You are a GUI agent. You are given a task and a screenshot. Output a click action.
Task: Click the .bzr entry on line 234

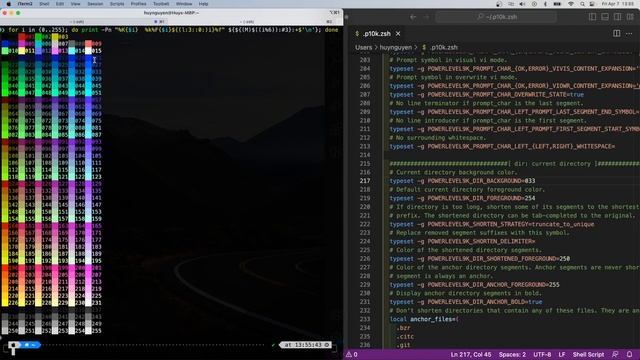[x=404, y=328]
